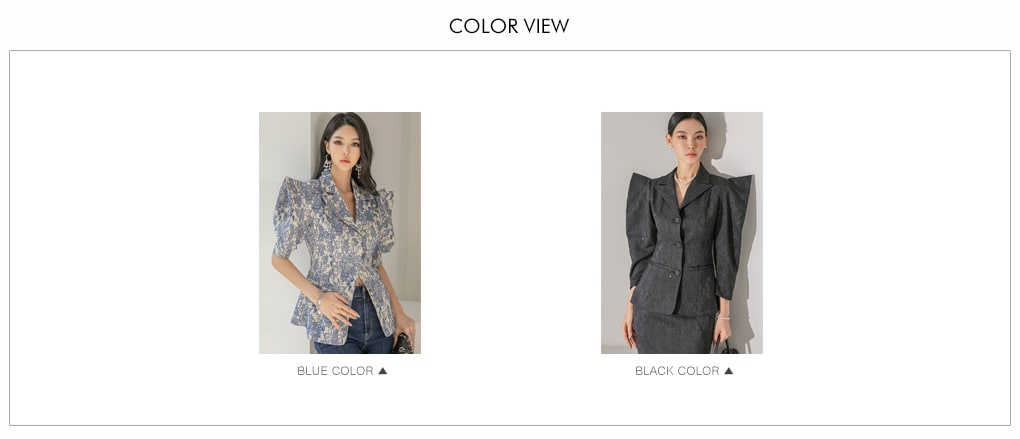Click the black handbag in blue jacket photo
The image size is (1020, 439).
(403, 344)
